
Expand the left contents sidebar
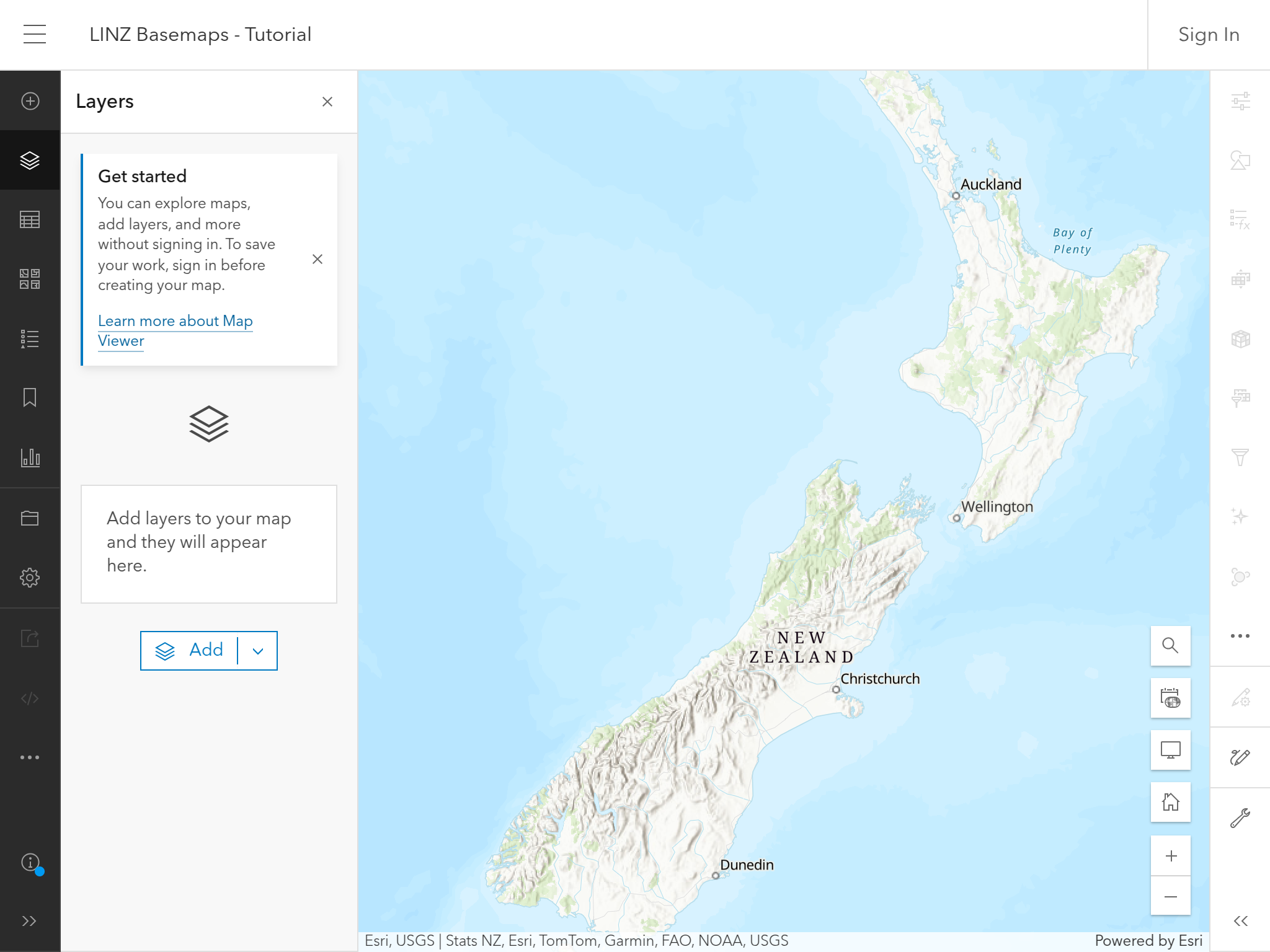30,920
